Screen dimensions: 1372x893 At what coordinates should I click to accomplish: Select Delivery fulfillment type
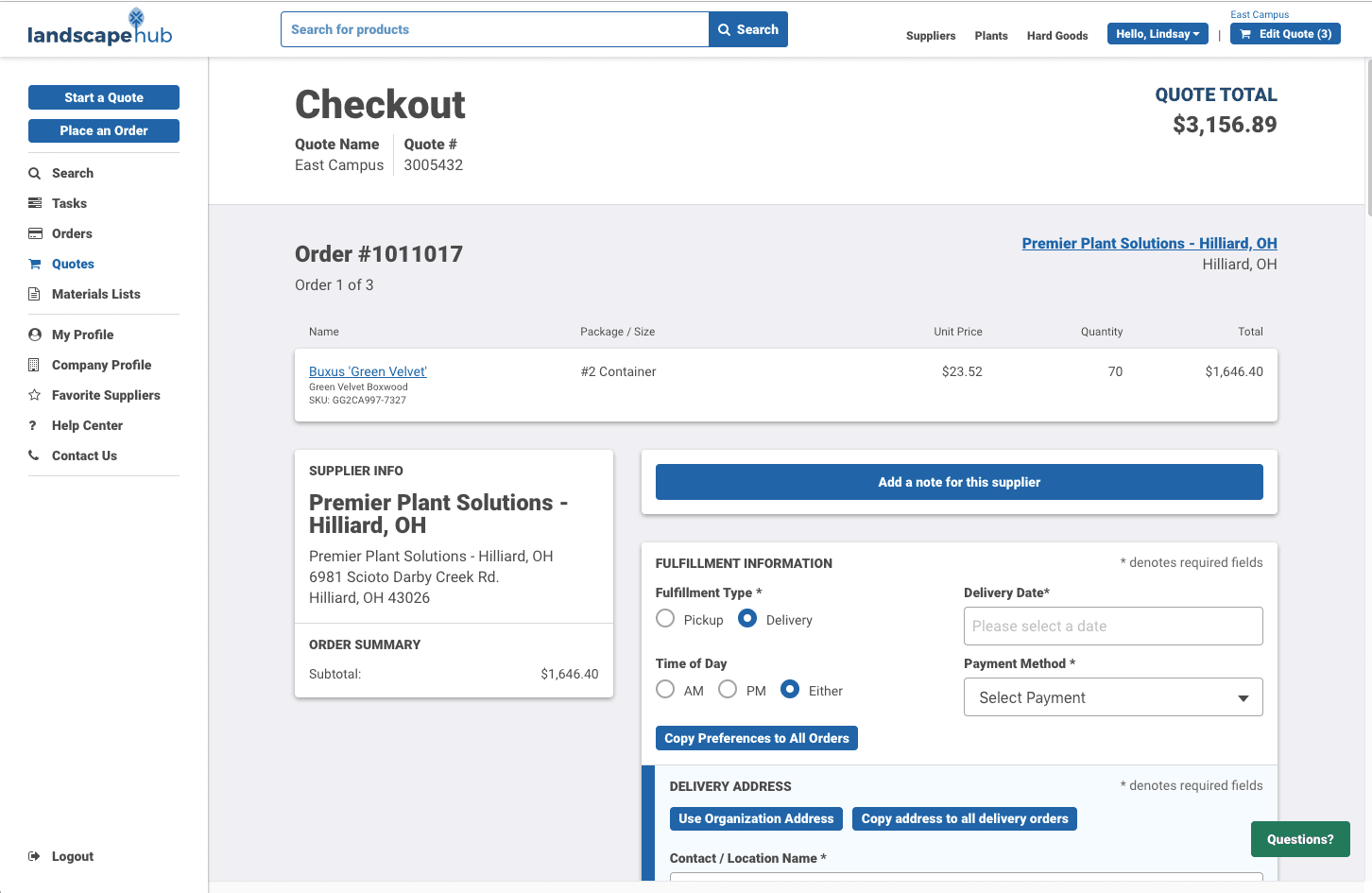click(x=747, y=619)
